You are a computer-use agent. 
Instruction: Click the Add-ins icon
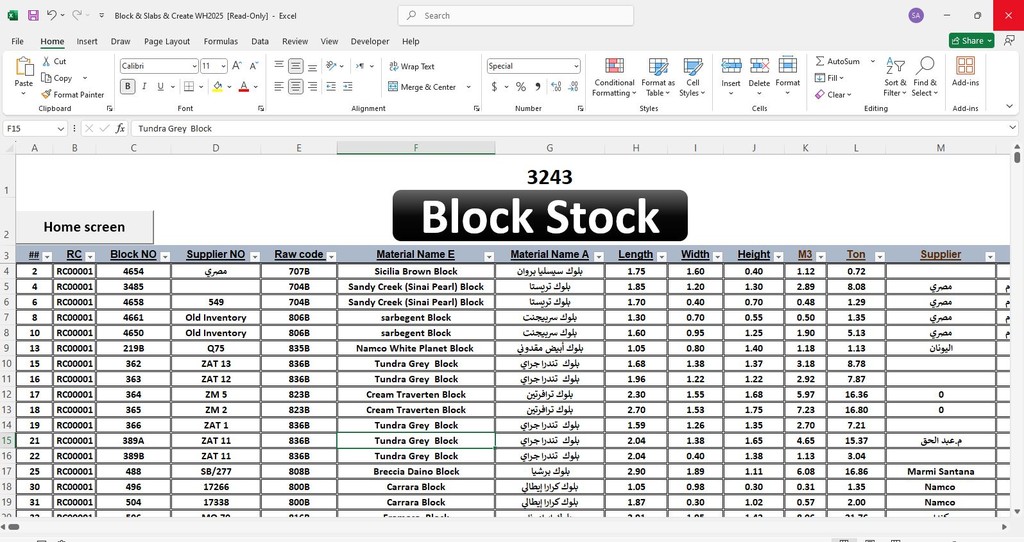click(965, 72)
